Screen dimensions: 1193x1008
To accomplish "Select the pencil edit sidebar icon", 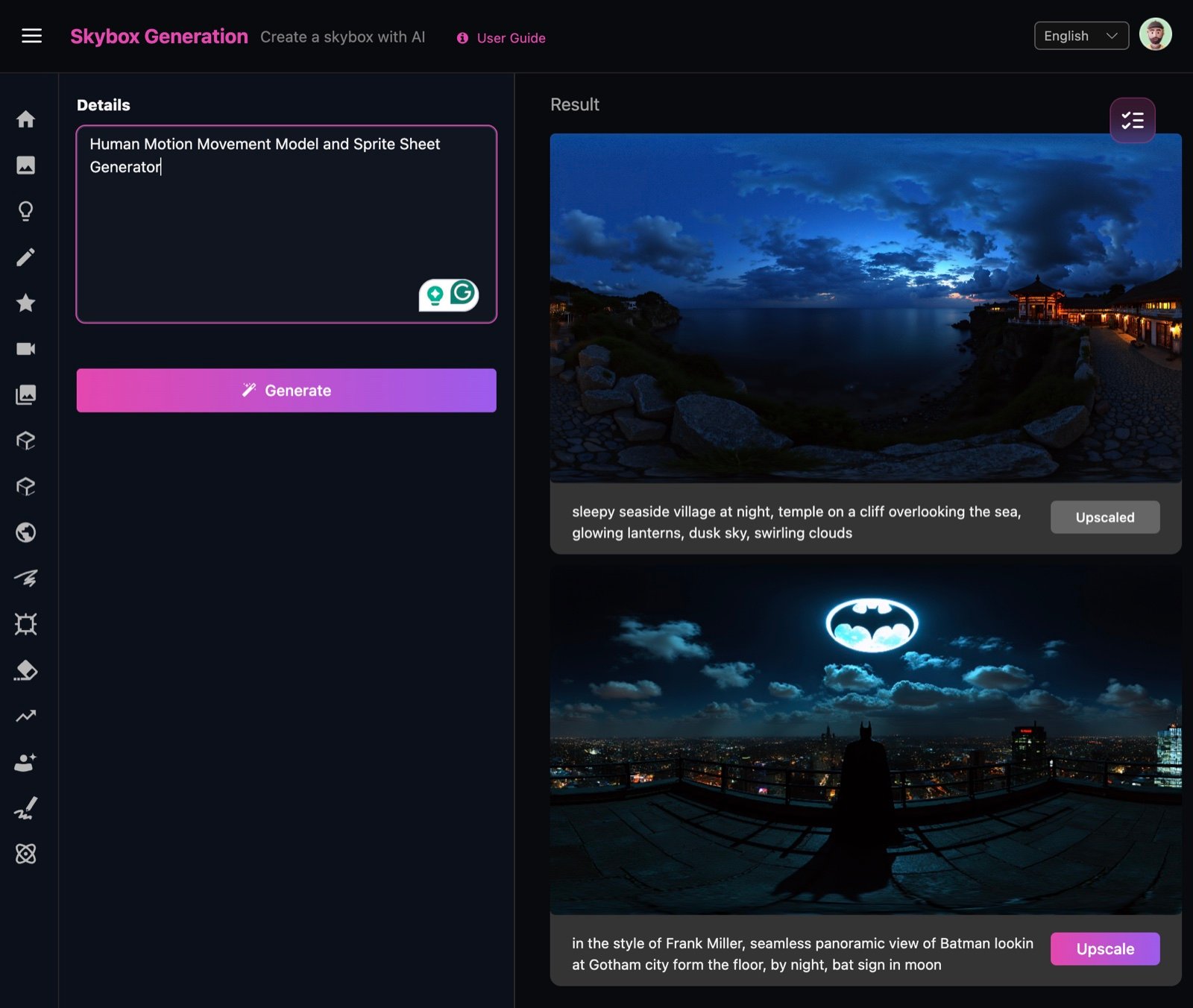I will 26,257.
